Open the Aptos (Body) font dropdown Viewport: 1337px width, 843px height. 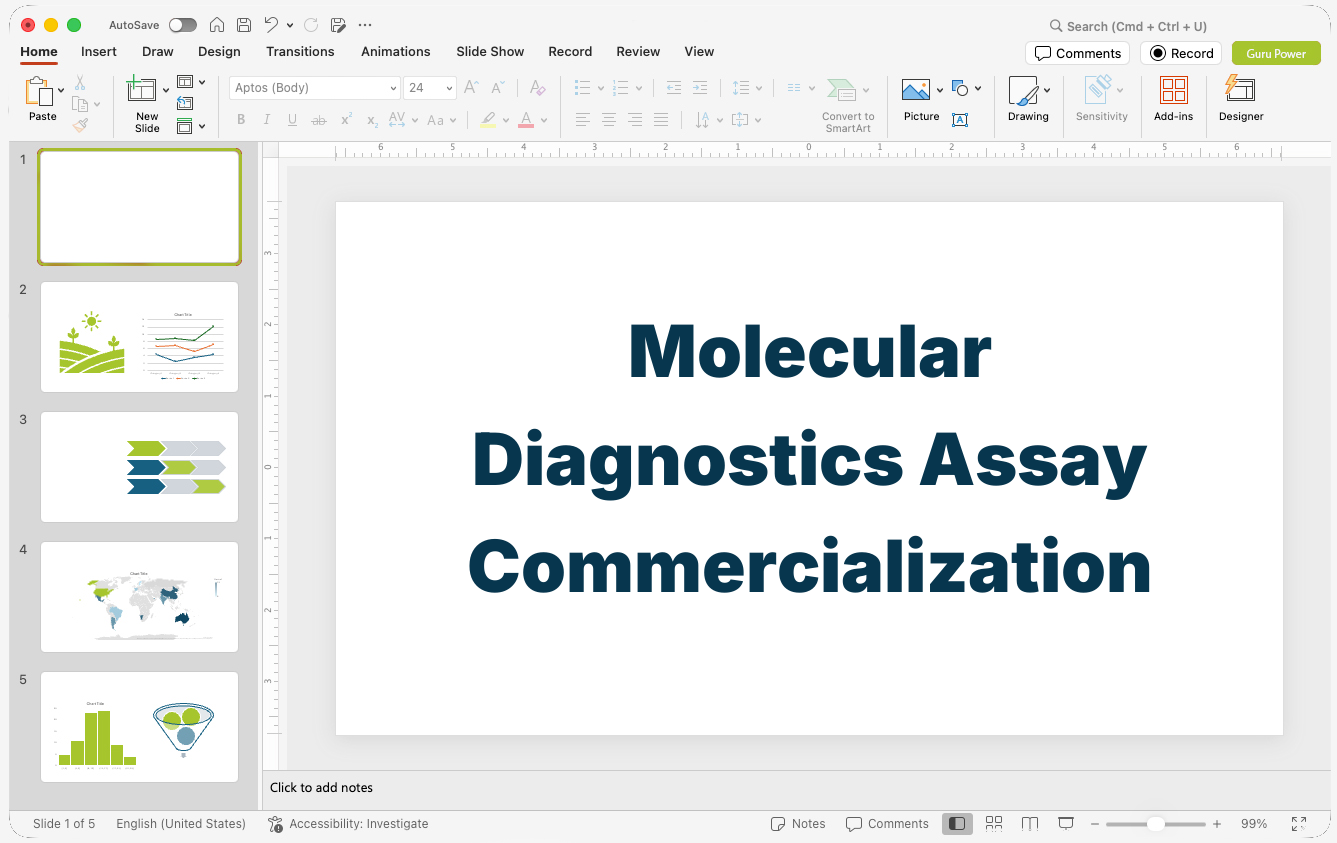(x=393, y=88)
